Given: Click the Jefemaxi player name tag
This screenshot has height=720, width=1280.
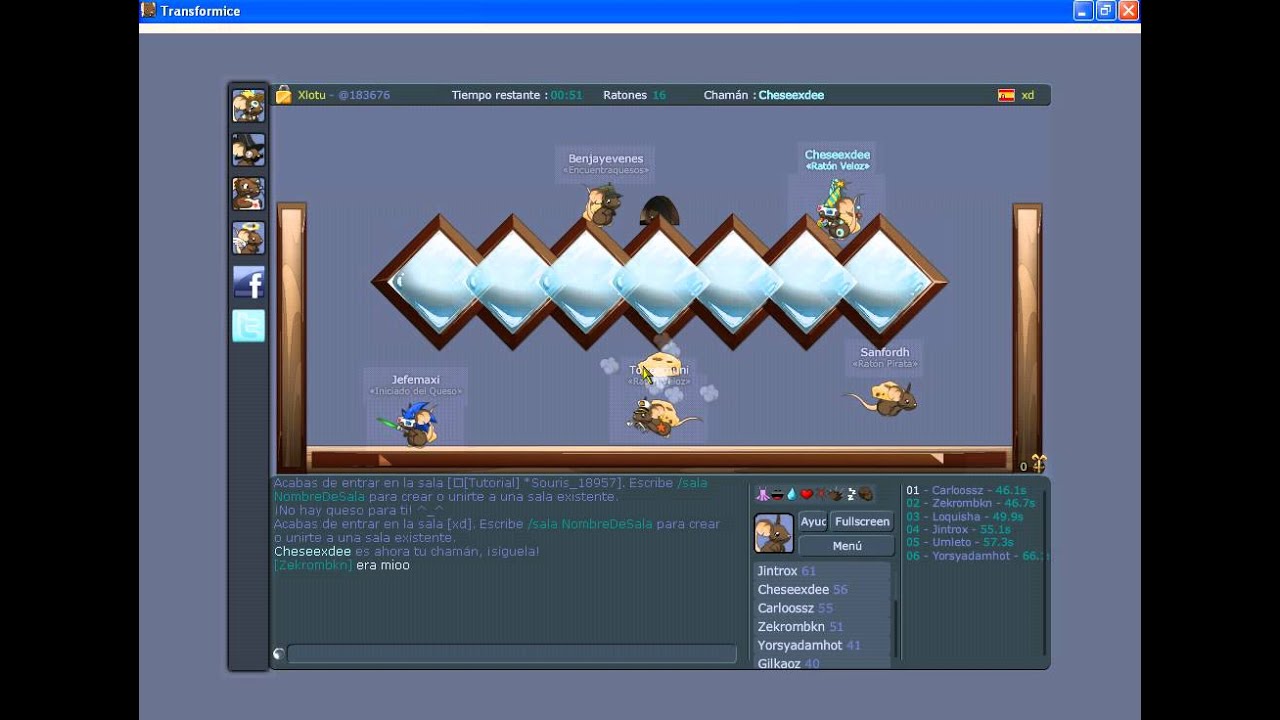Looking at the screenshot, I should 416,380.
